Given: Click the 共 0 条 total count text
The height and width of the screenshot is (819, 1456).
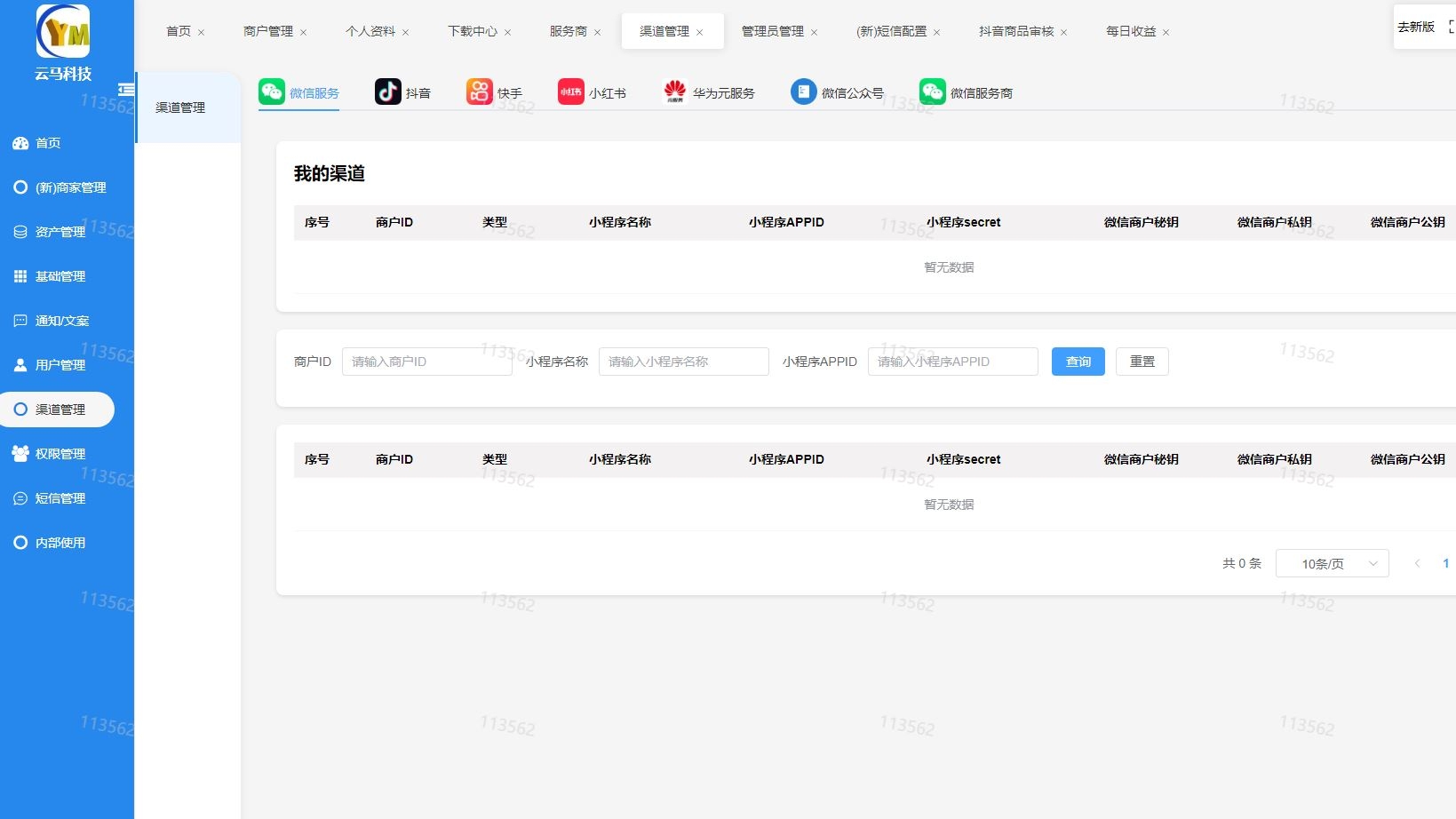Looking at the screenshot, I should coord(1242,563).
